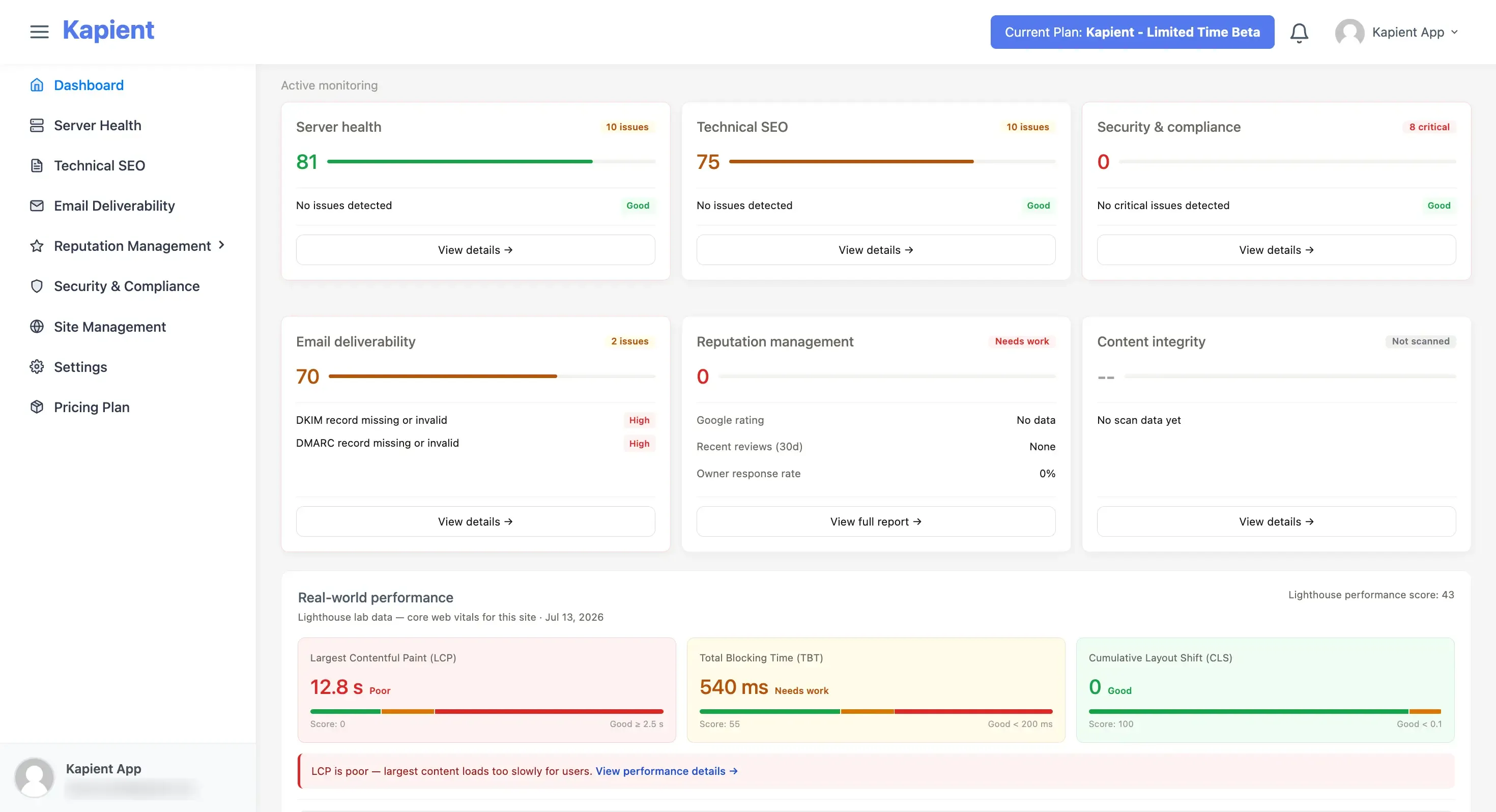The height and width of the screenshot is (812, 1496).
Task: Click the 10 issues badge on Server health
Action: (x=627, y=127)
